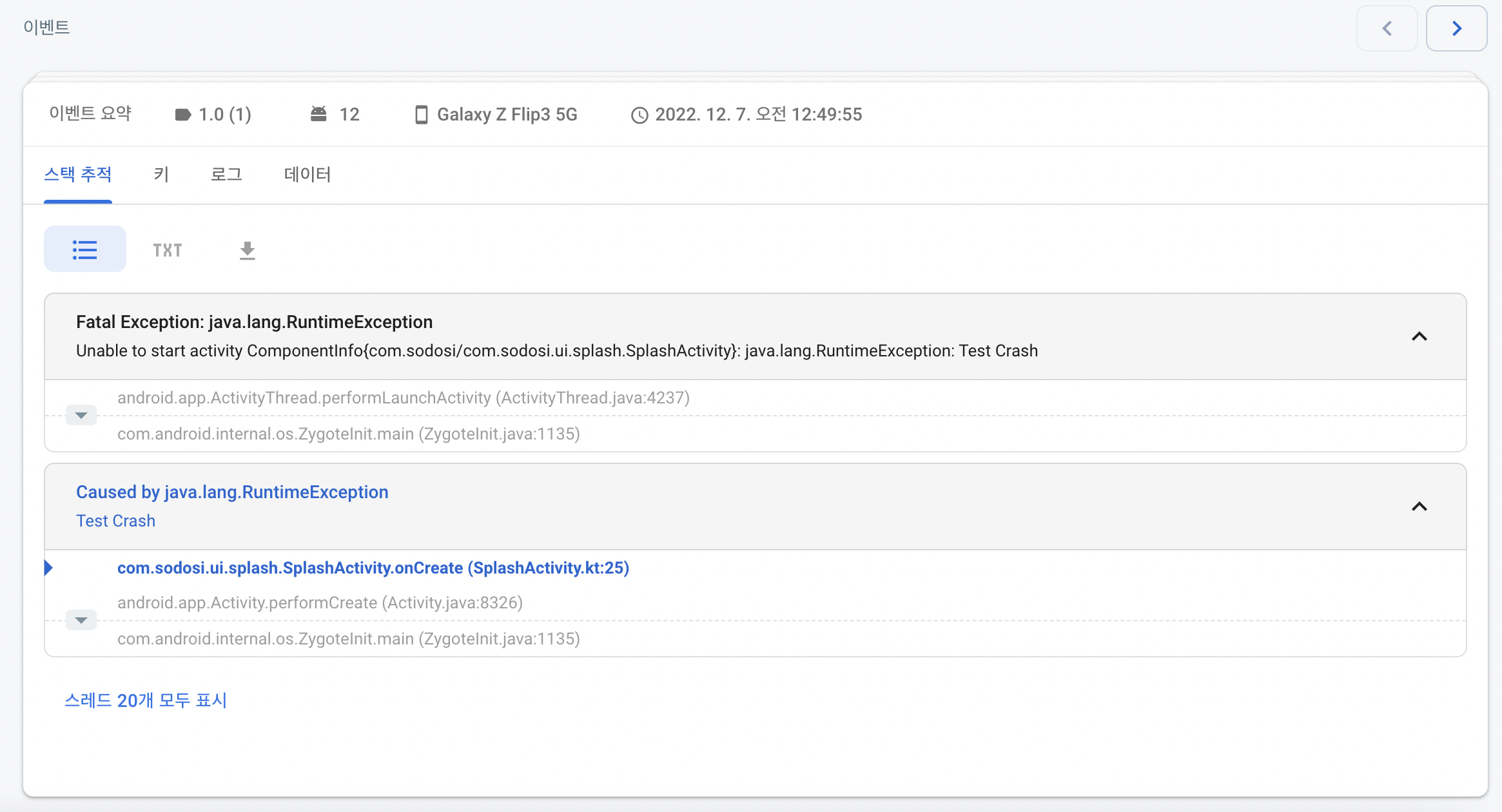Viewport: 1502px width, 812px height.
Task: Click the Caused by java.lang.RuntimeException header
Action: [232, 492]
